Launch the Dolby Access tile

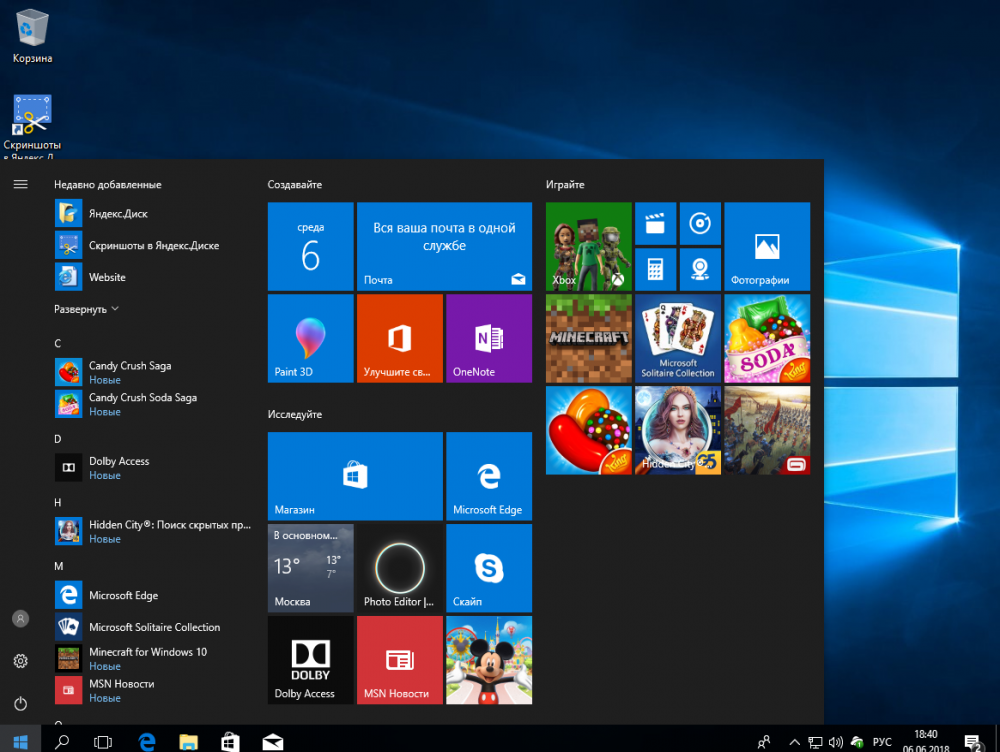(310, 659)
